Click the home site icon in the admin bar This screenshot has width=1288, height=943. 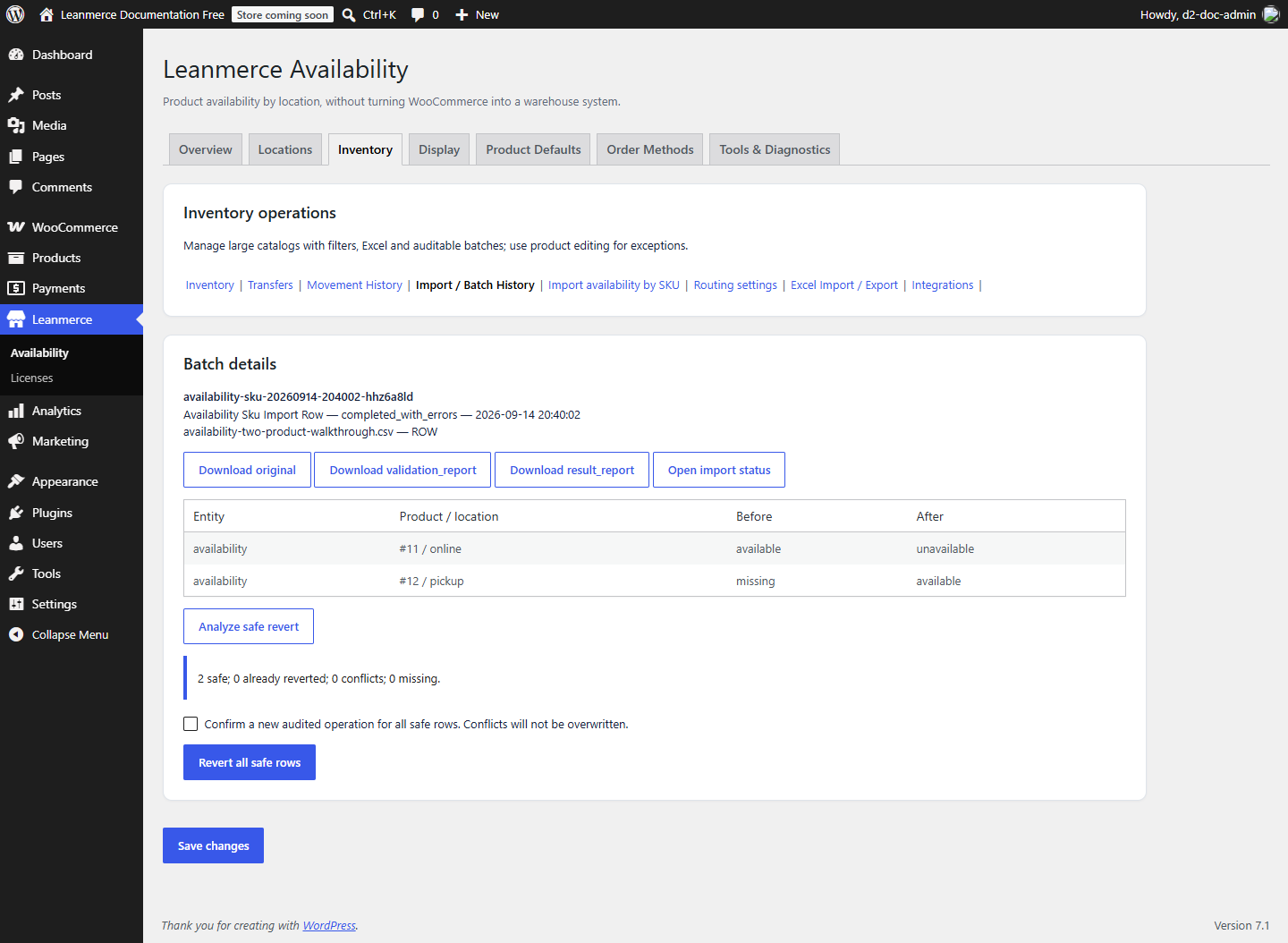[x=47, y=14]
